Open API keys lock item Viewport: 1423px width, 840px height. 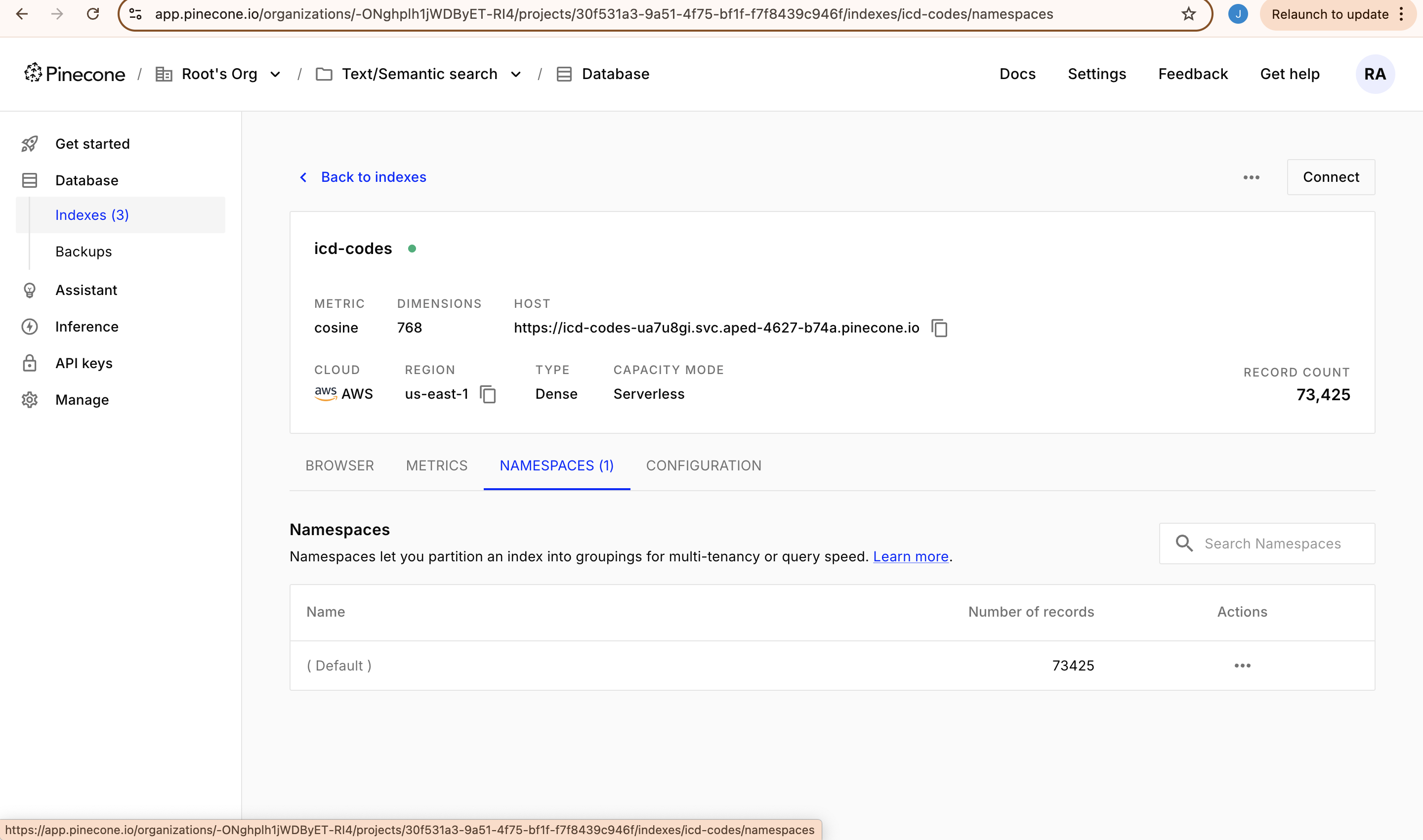[84, 363]
